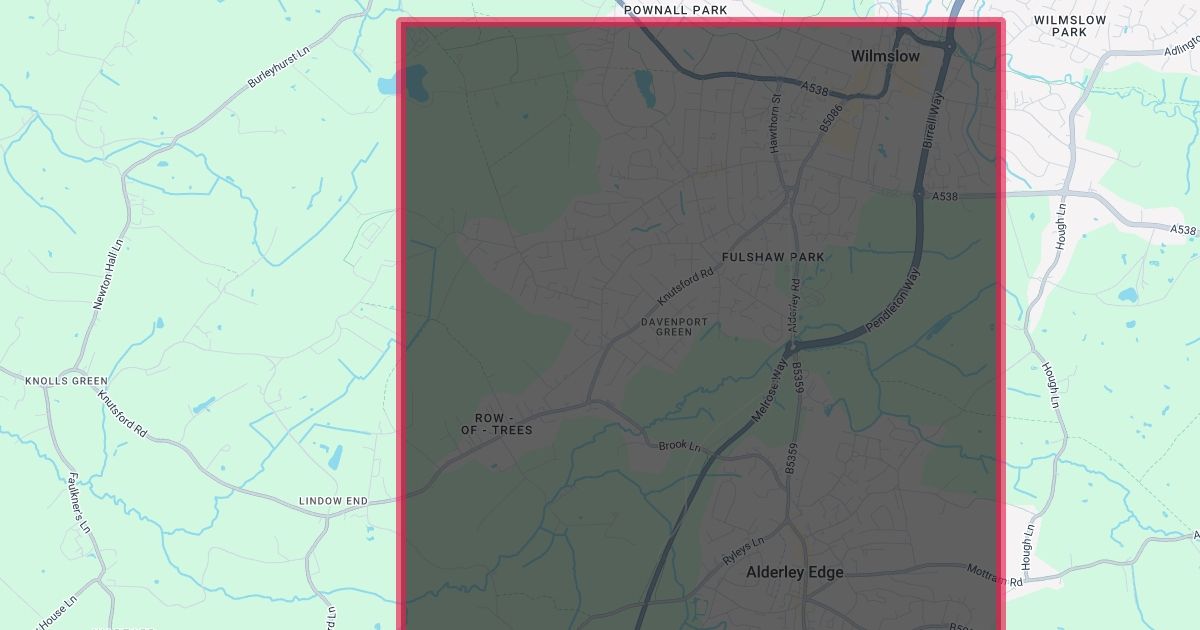This screenshot has width=1200, height=630.
Task: Select the Fulshaw Park area label
Action: tap(773, 257)
